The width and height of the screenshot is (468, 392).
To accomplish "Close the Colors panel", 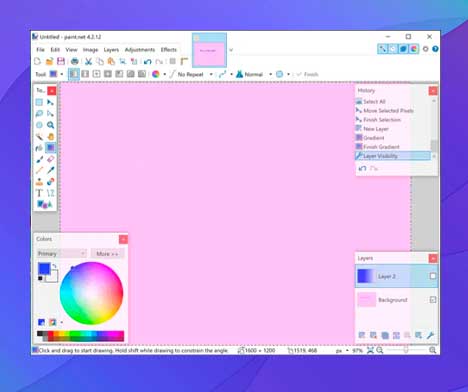I will pyautogui.click(x=123, y=239).
